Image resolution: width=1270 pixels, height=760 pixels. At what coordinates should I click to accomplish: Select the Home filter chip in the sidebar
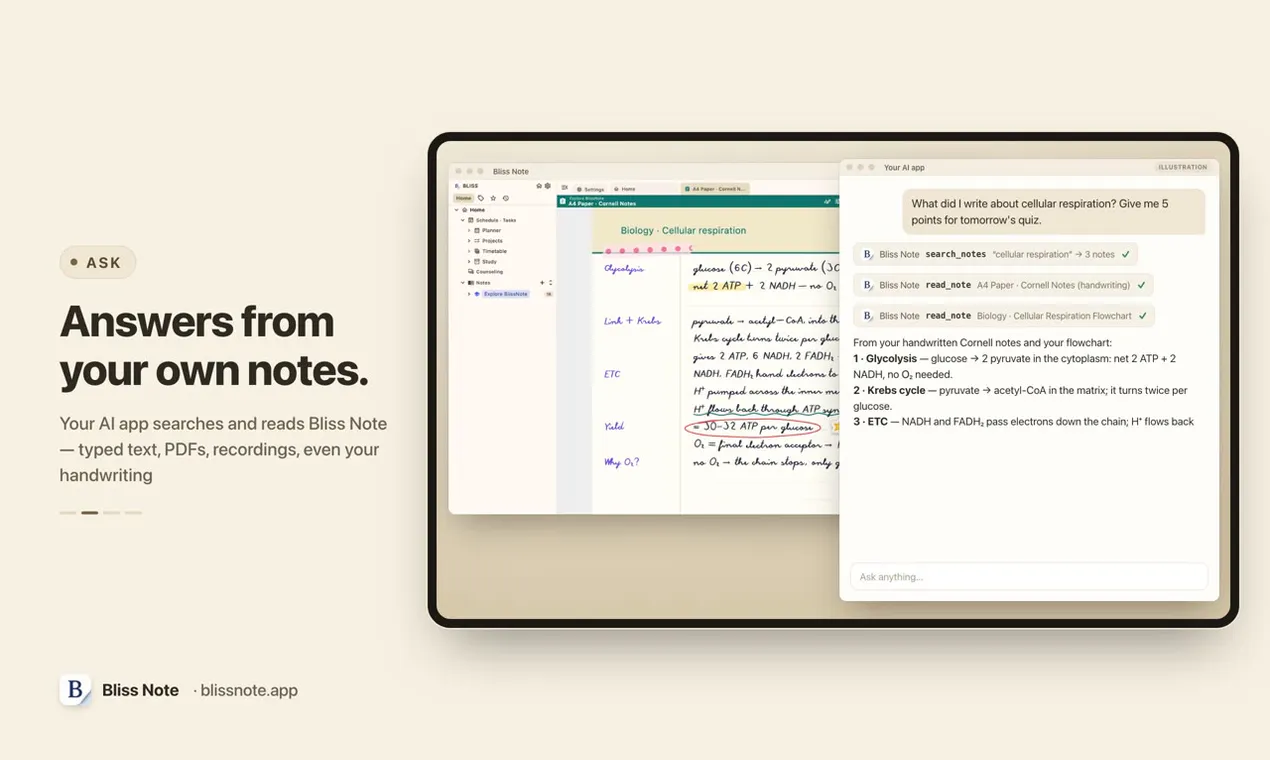pyautogui.click(x=464, y=198)
